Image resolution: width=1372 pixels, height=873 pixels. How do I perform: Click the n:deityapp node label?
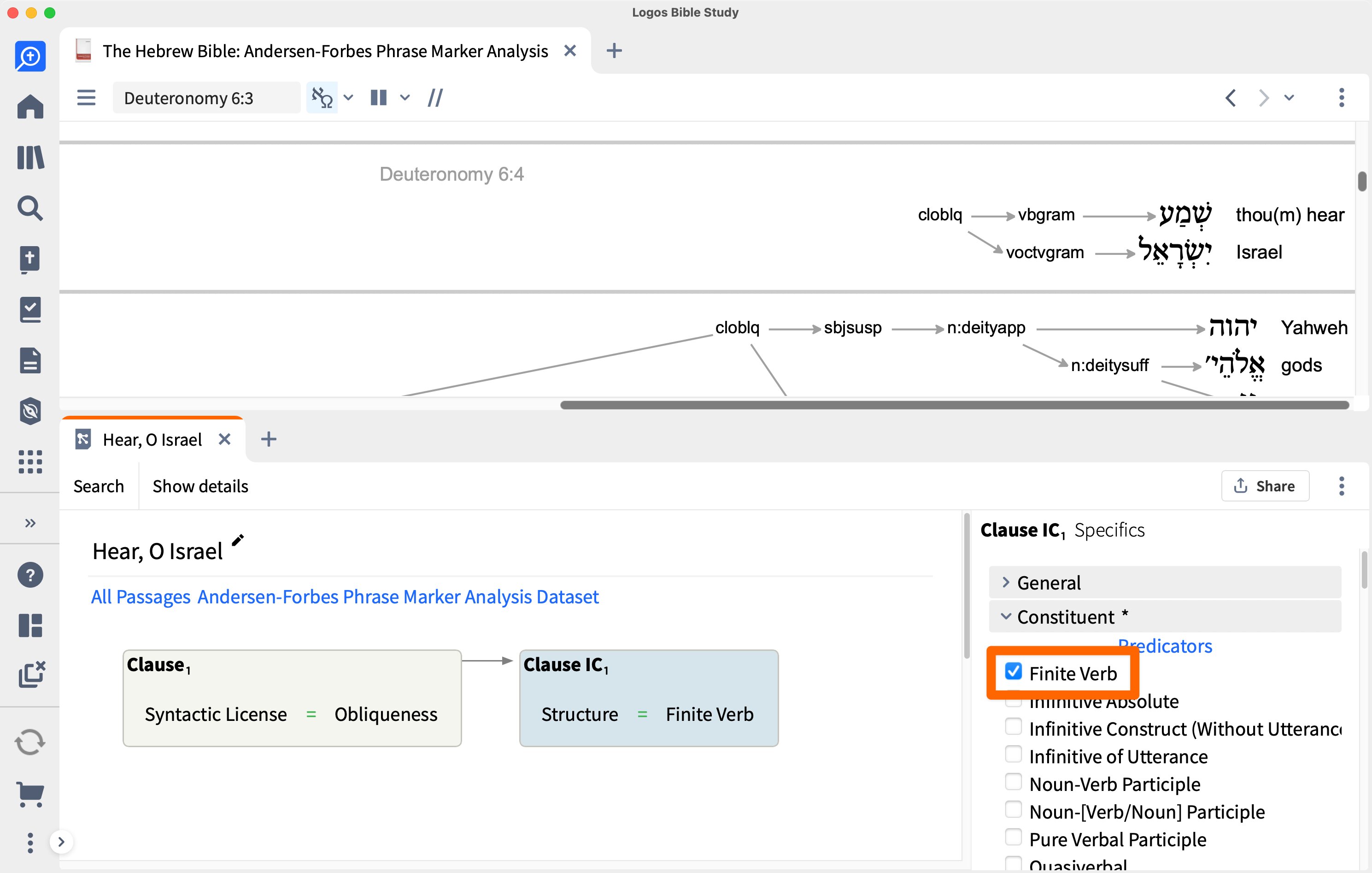(986, 327)
